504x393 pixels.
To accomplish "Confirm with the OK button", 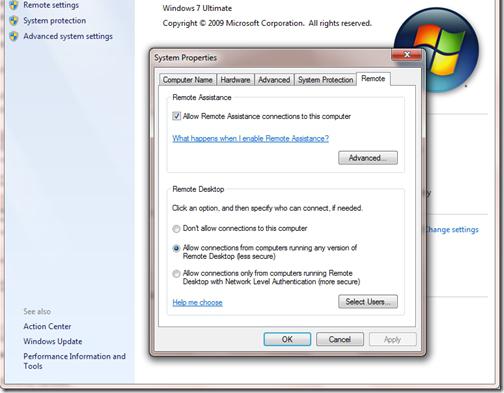I will coord(287,339).
